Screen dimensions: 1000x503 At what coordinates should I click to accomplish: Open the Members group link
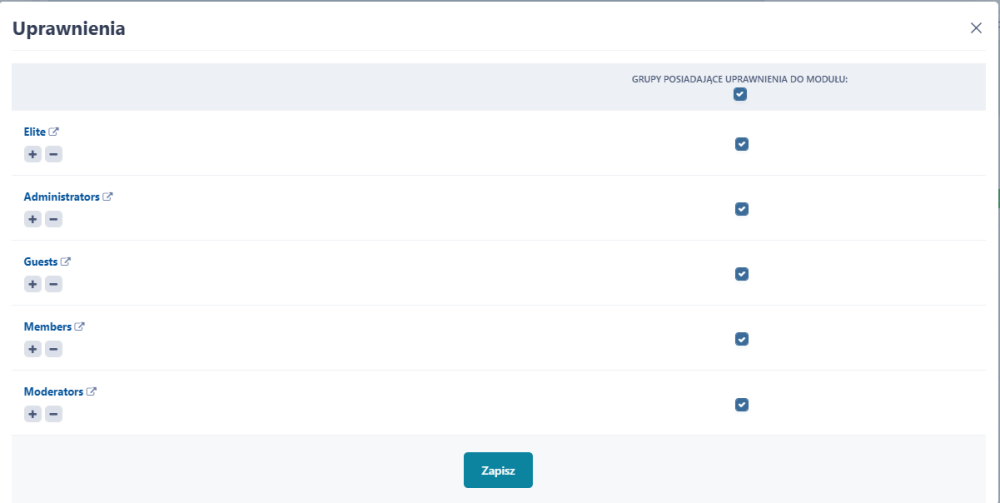(47, 327)
